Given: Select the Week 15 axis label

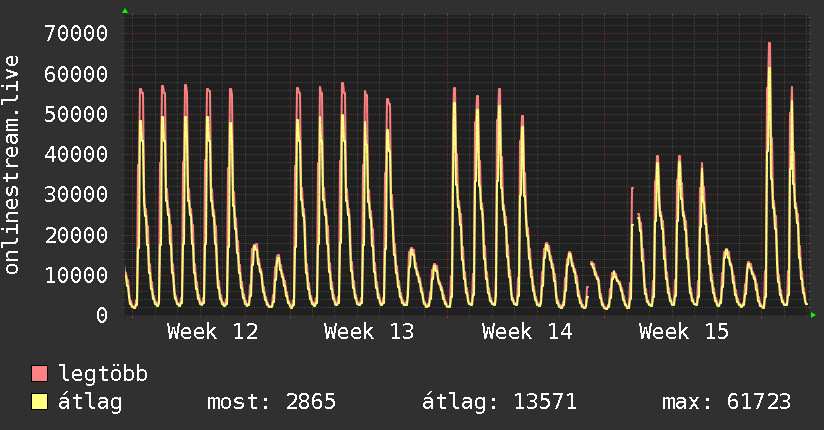Looking at the screenshot, I should (684, 332).
